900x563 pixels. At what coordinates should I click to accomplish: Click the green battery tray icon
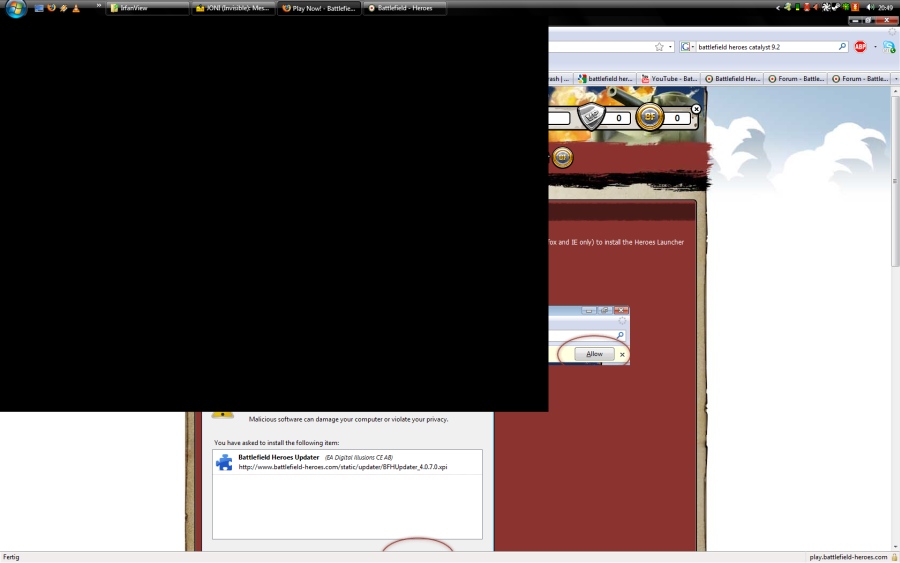[797, 7]
